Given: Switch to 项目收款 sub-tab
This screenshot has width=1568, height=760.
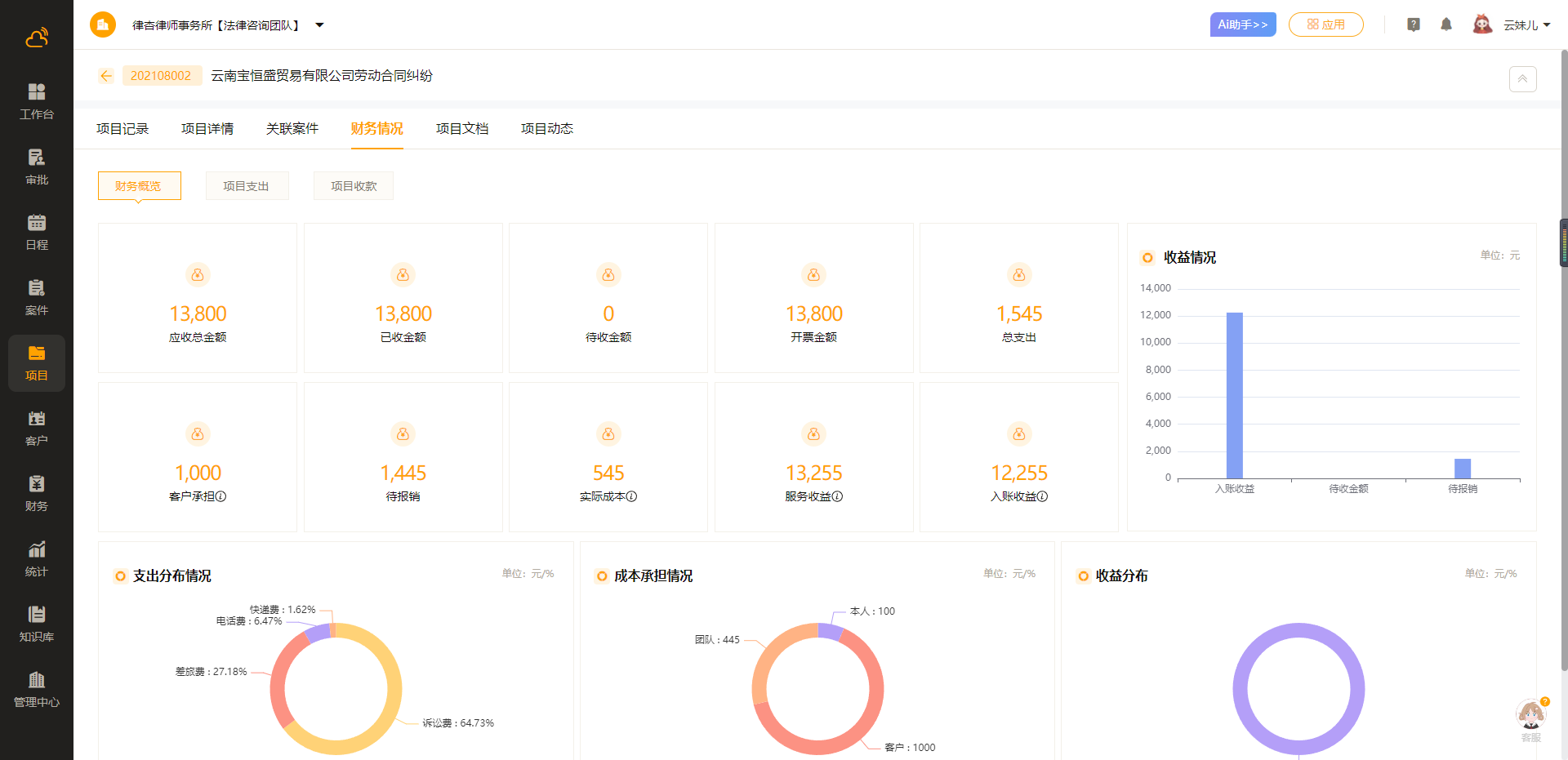Looking at the screenshot, I should [x=354, y=186].
